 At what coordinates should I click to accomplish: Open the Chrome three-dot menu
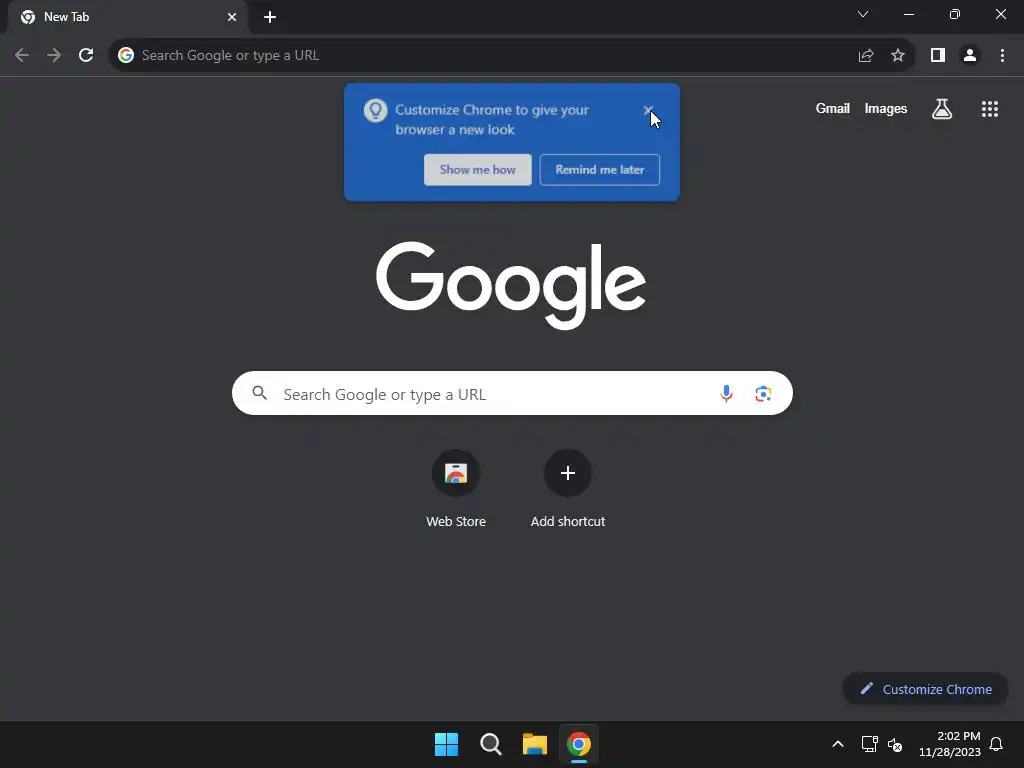click(1002, 56)
